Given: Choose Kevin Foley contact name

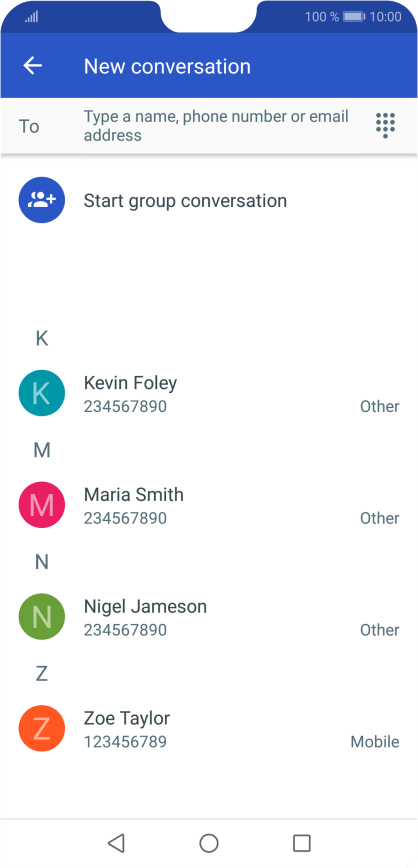Looking at the screenshot, I should [x=130, y=383].
